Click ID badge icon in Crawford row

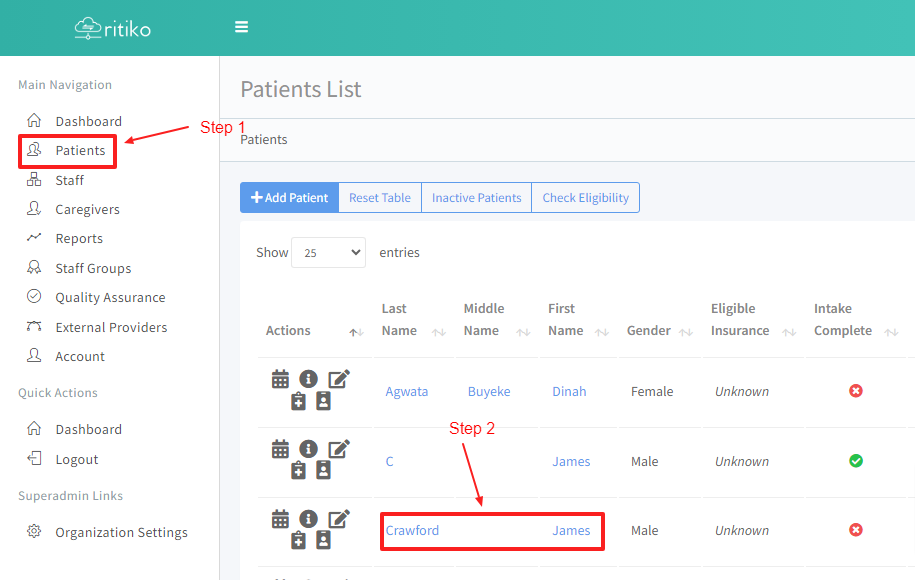coord(323,540)
